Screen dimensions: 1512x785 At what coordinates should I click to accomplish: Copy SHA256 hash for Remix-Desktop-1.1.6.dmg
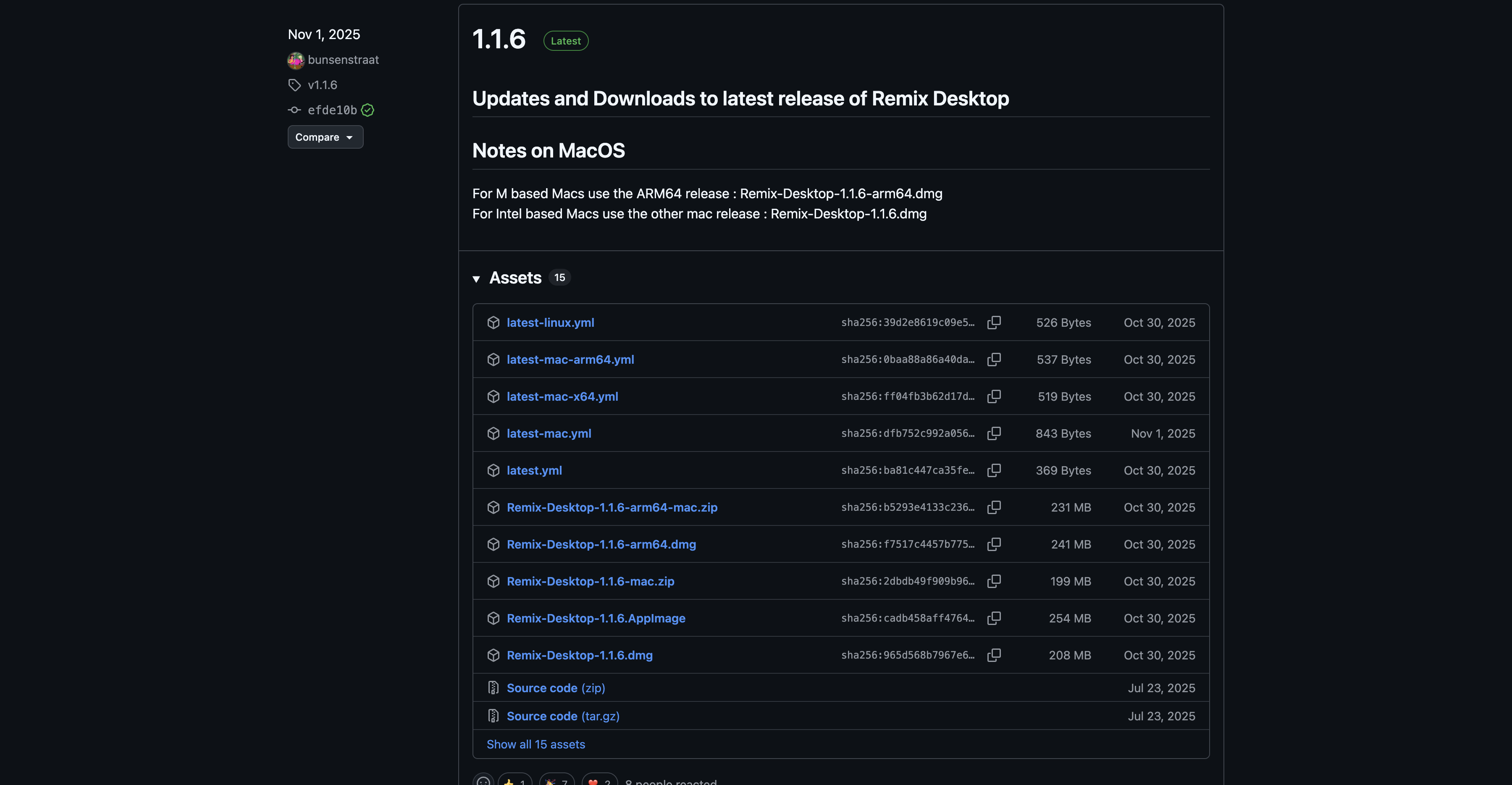pos(994,655)
